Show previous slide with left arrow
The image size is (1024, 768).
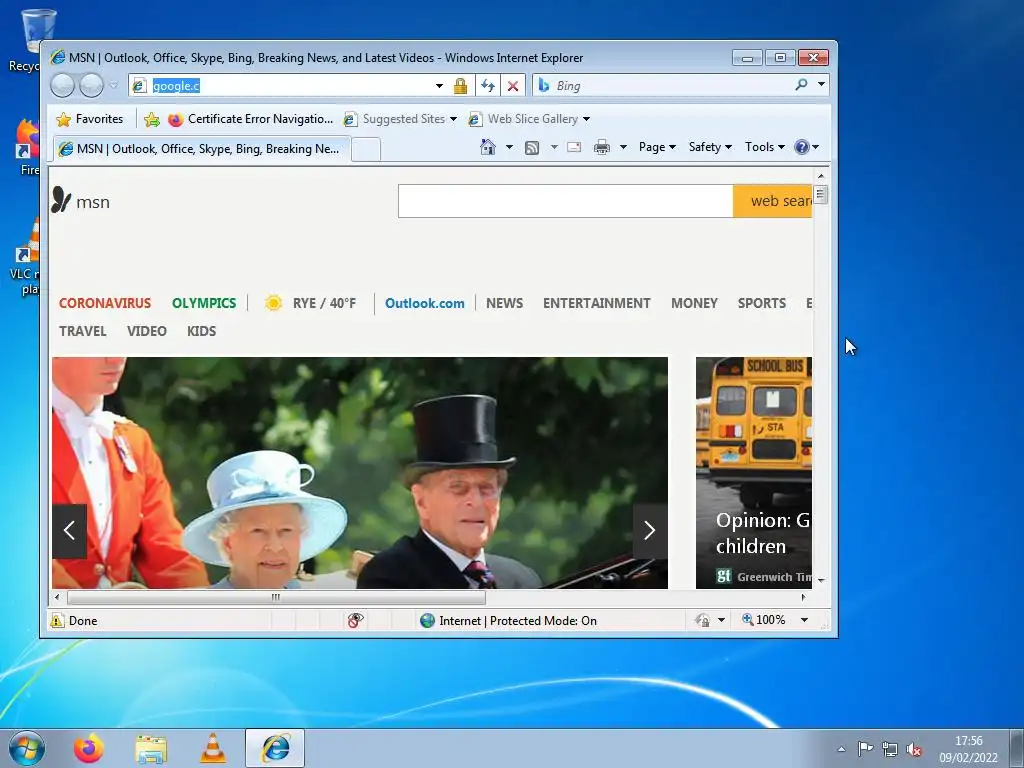click(69, 531)
